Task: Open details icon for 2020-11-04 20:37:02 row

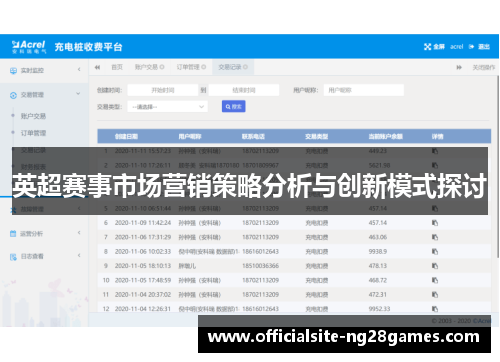Action: tap(435, 294)
